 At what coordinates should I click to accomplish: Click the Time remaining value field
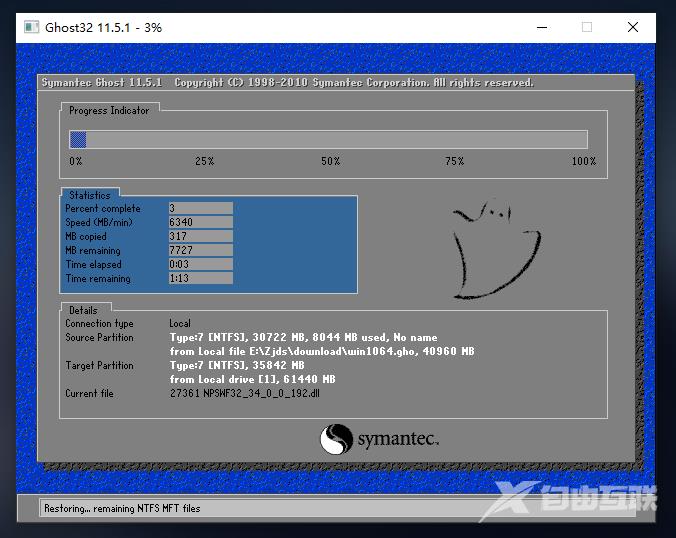(x=200, y=278)
